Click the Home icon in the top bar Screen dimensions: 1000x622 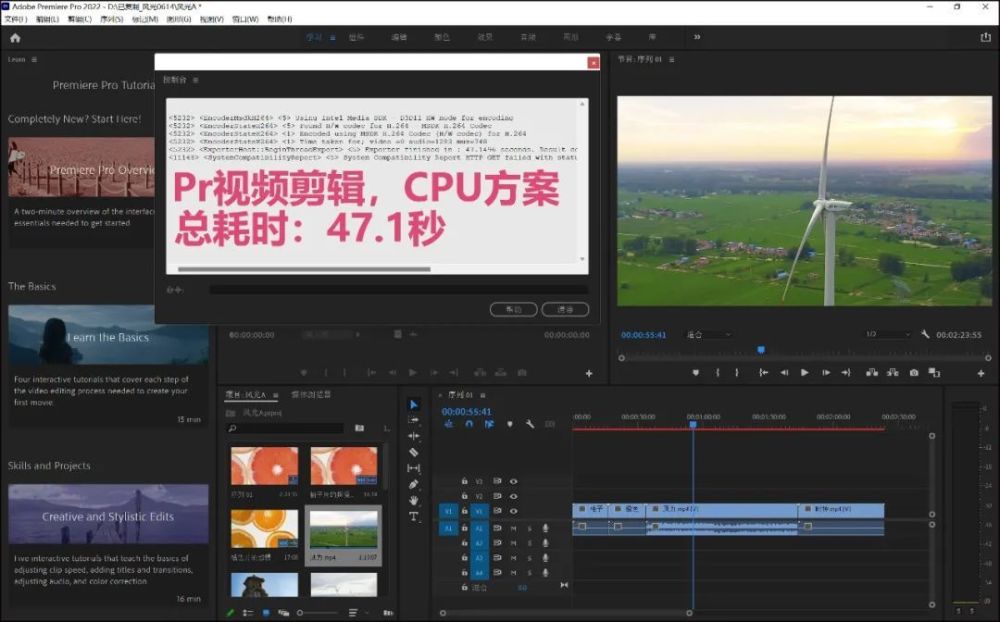click(x=15, y=38)
